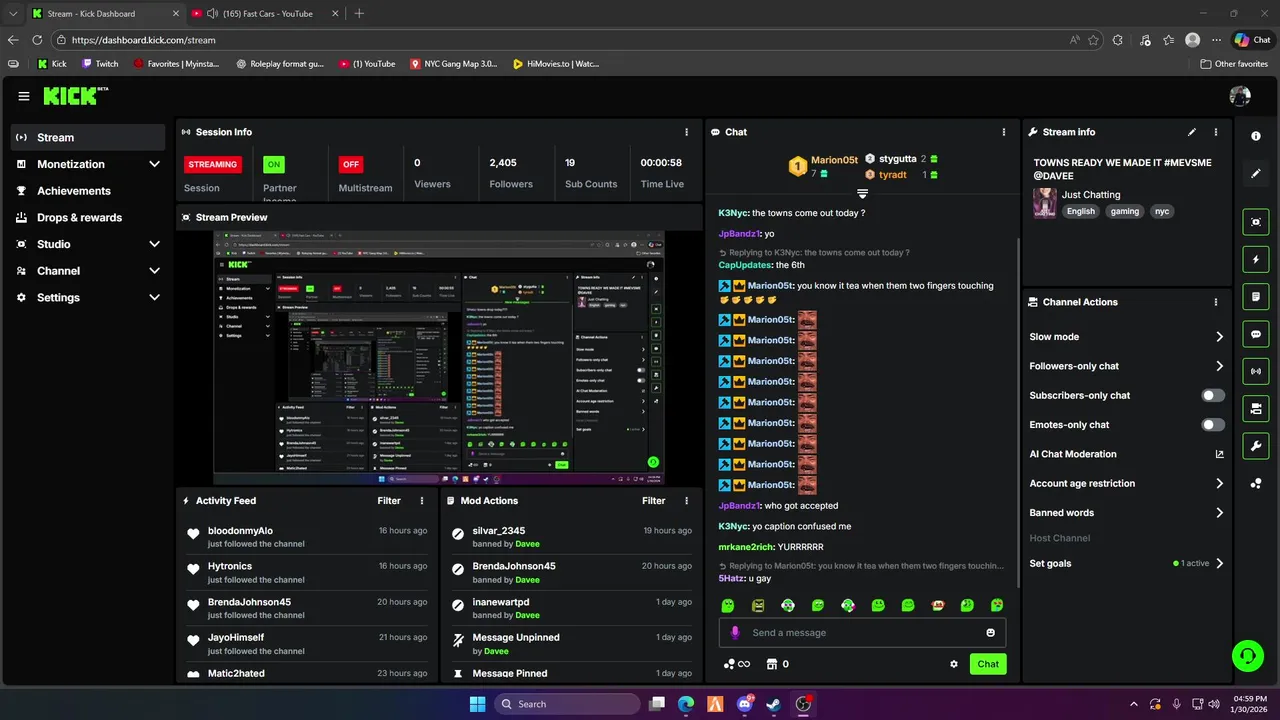Screen dimensions: 1280x720
Task: Select Stream in the left sidebar
Action: click(x=88, y=137)
